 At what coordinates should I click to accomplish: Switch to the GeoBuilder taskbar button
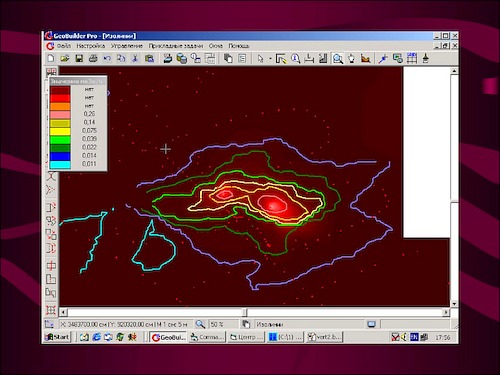tap(169, 337)
